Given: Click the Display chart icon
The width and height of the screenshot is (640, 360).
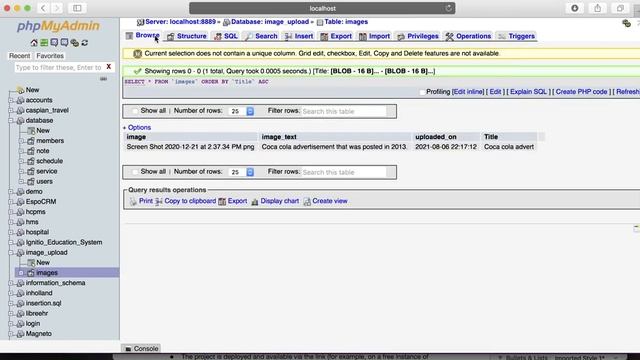Looking at the screenshot, I should tap(255, 201).
